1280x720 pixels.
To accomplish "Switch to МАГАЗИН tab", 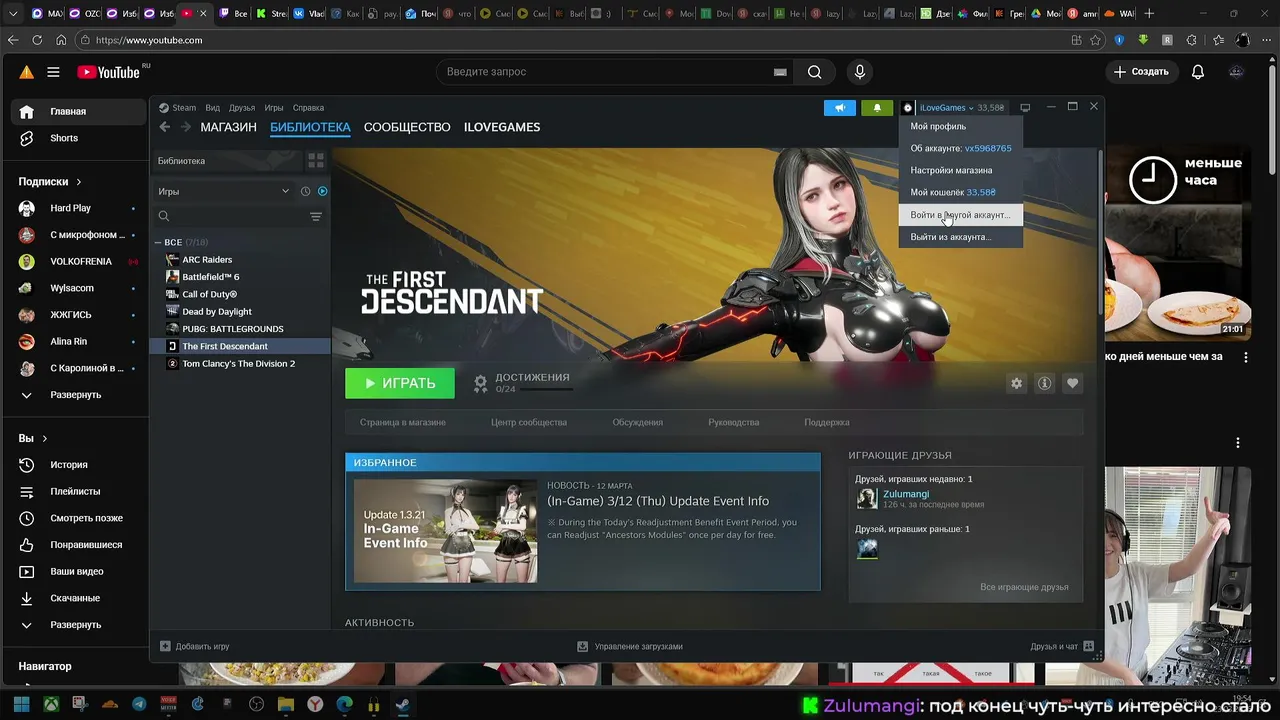I will pyautogui.click(x=228, y=127).
